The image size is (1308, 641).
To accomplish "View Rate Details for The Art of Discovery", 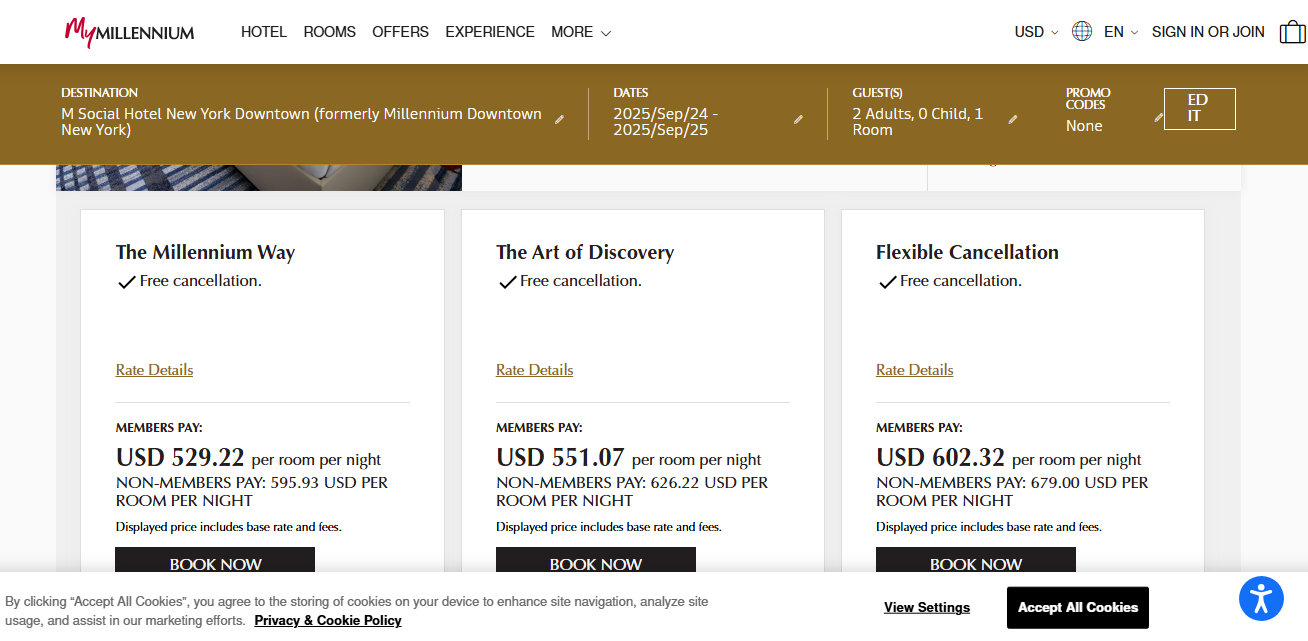I will tap(534, 370).
